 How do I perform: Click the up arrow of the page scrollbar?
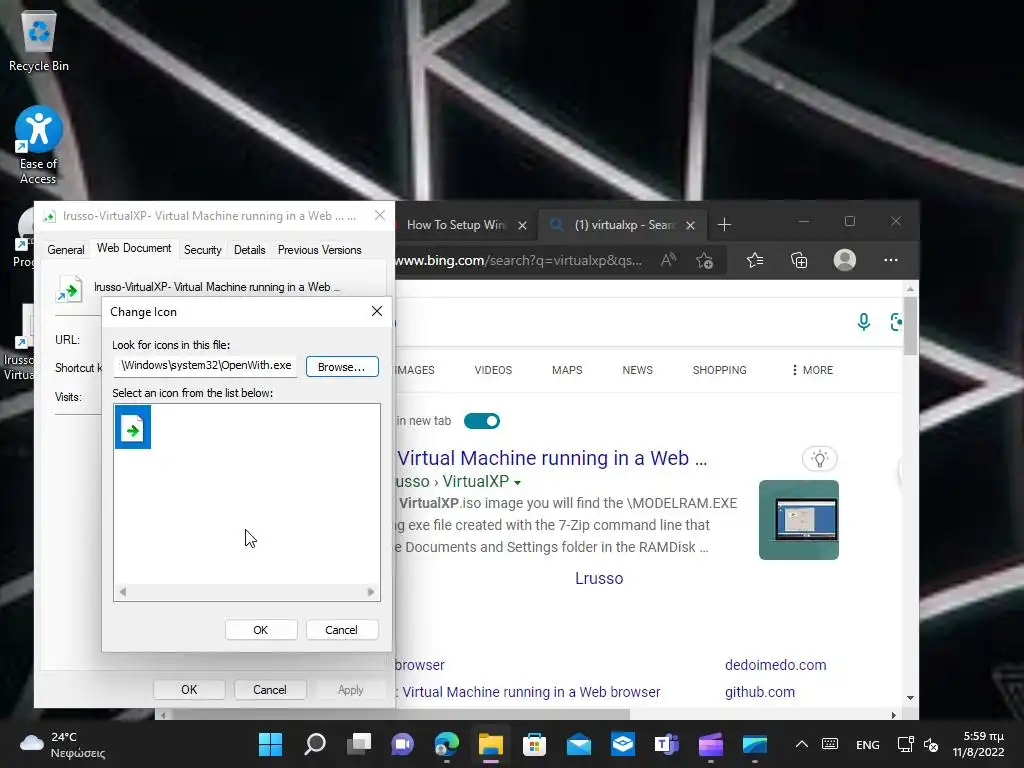tap(910, 288)
